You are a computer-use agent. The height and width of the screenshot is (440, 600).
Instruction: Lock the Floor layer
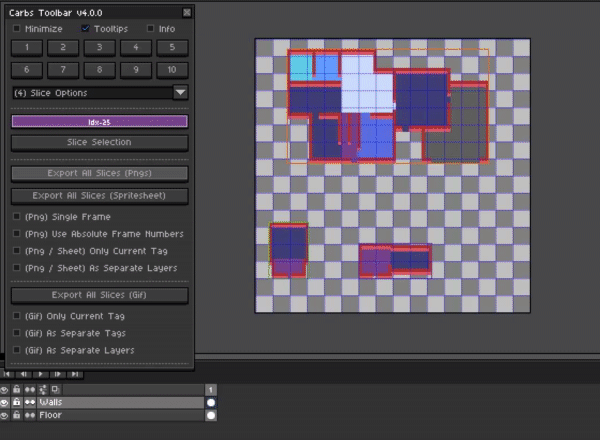tap(16, 415)
